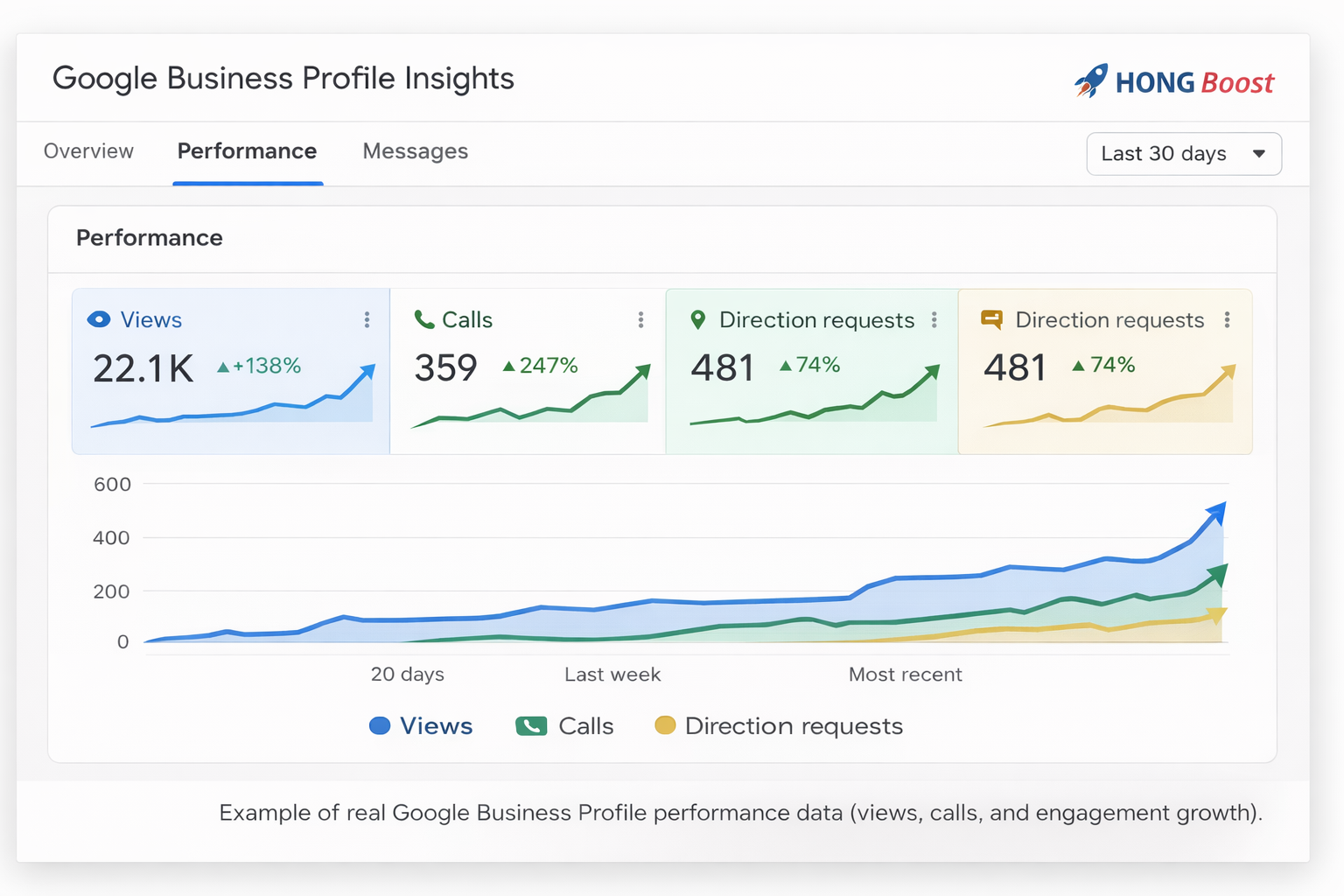The image size is (1344, 896).
Task: Click the green map pin icon
Action: click(x=697, y=320)
